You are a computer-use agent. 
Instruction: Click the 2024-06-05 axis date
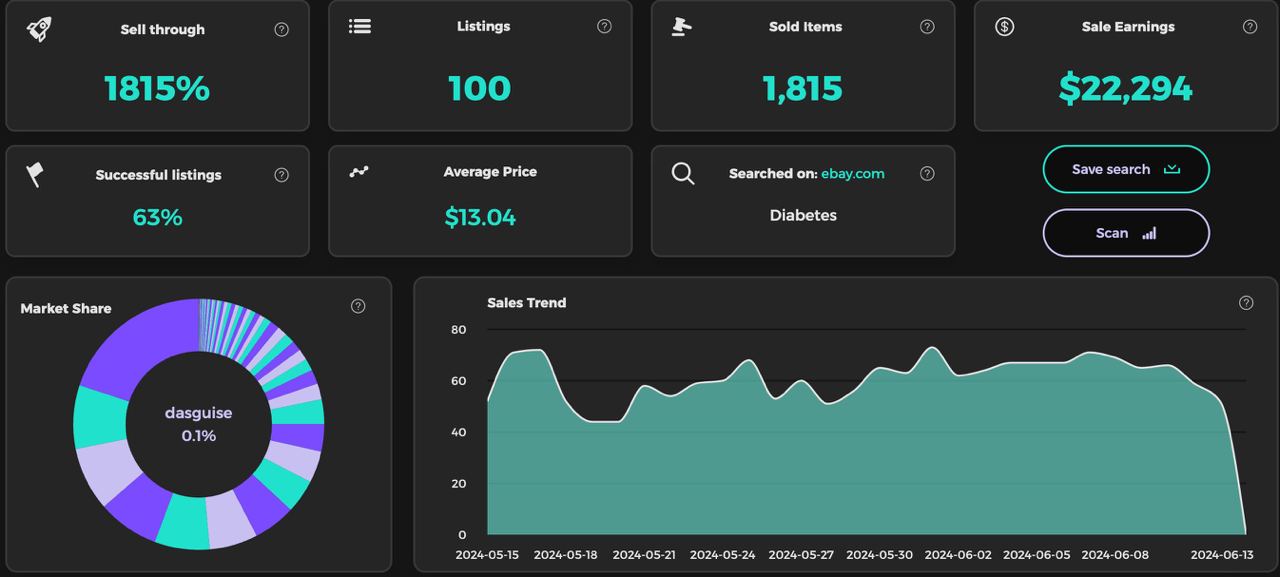1036,554
